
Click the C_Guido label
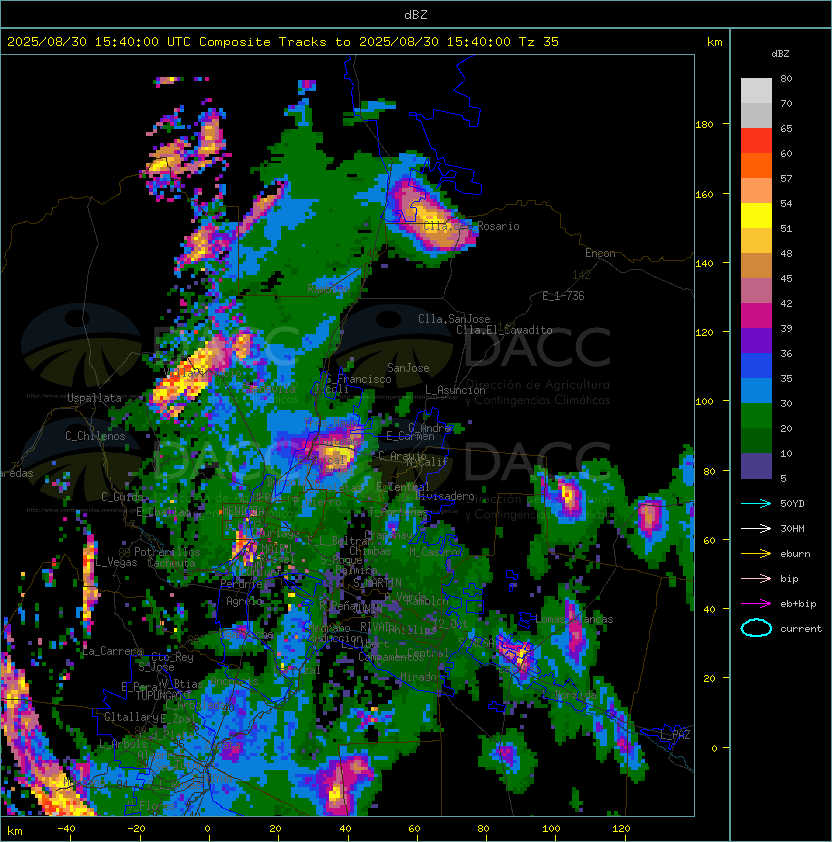[122, 497]
